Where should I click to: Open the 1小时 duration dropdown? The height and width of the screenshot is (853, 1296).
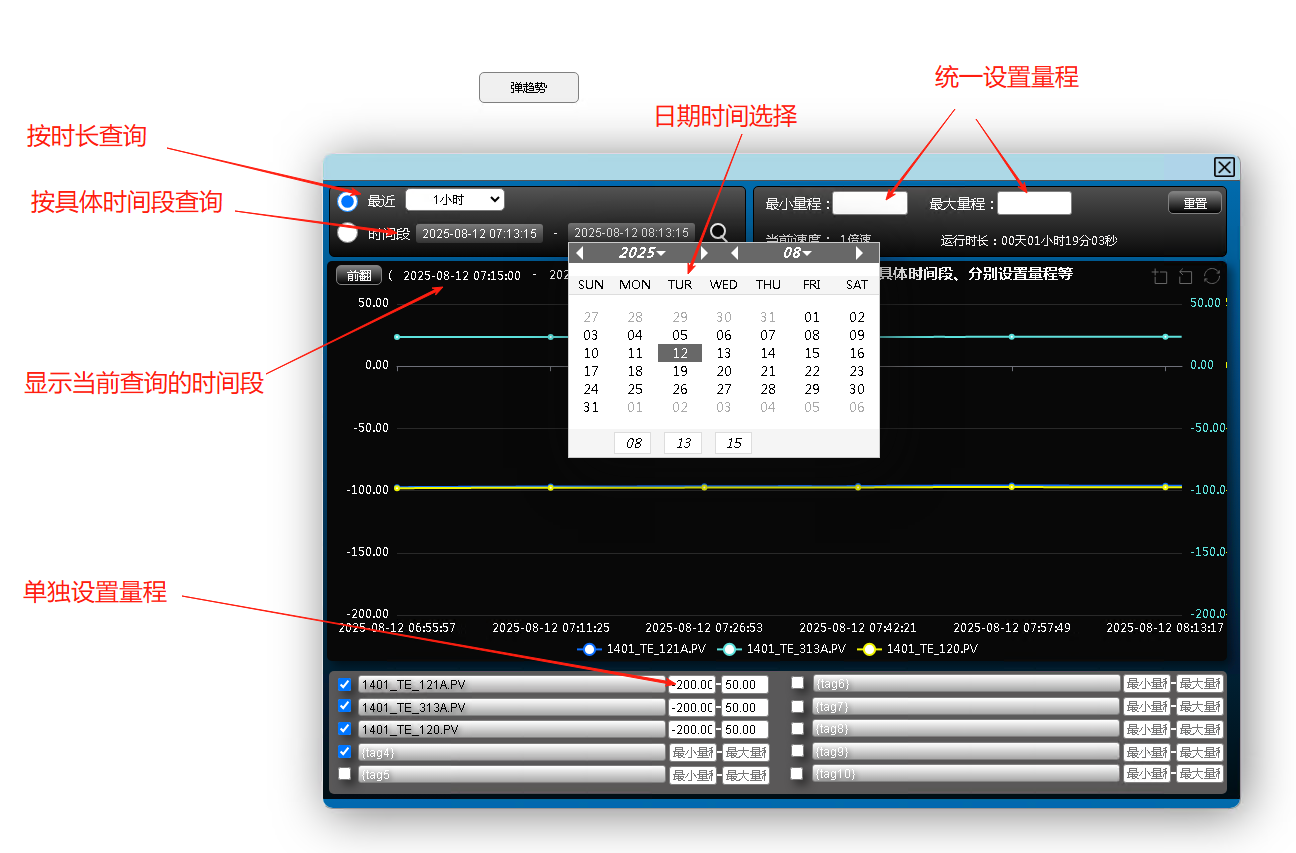coord(454,200)
